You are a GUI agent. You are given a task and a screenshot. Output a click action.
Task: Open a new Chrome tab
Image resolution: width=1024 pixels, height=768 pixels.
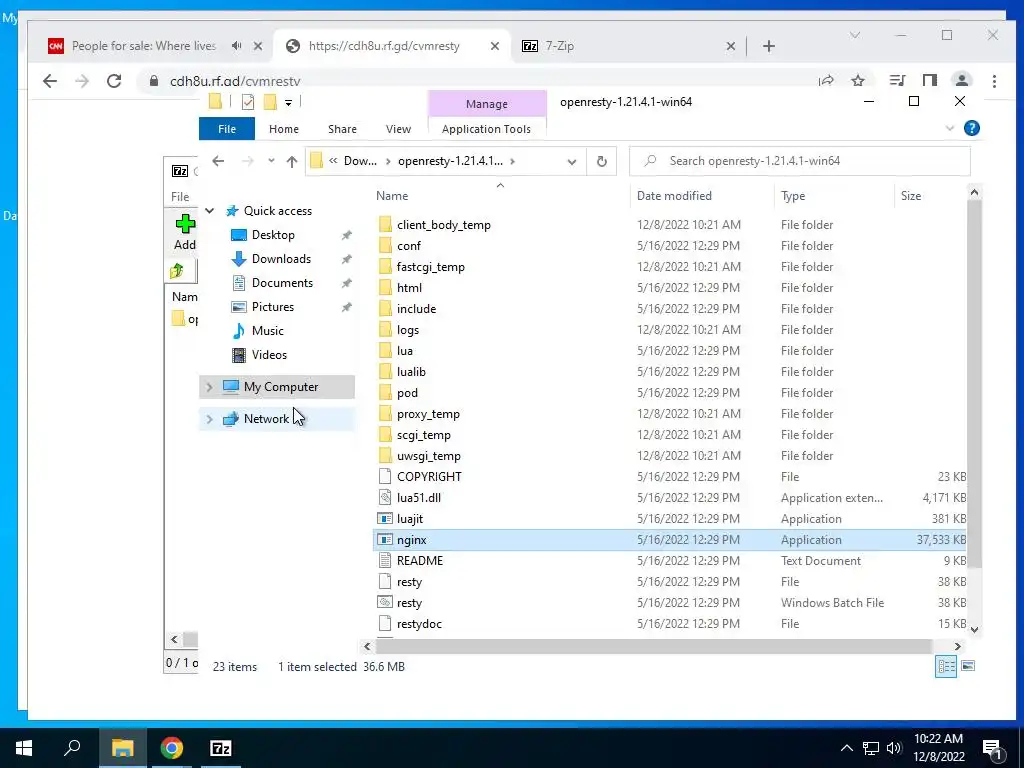click(x=769, y=46)
